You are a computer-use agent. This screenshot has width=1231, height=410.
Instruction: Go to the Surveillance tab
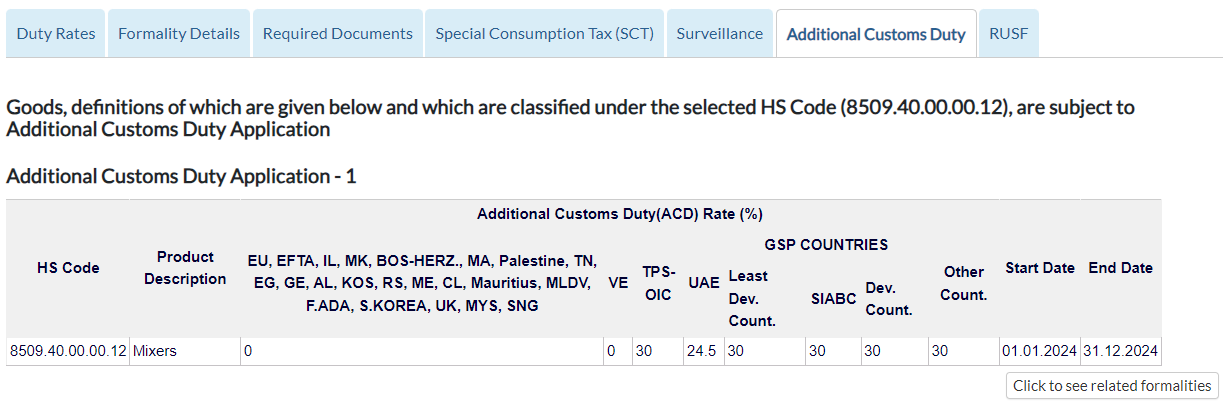[720, 34]
